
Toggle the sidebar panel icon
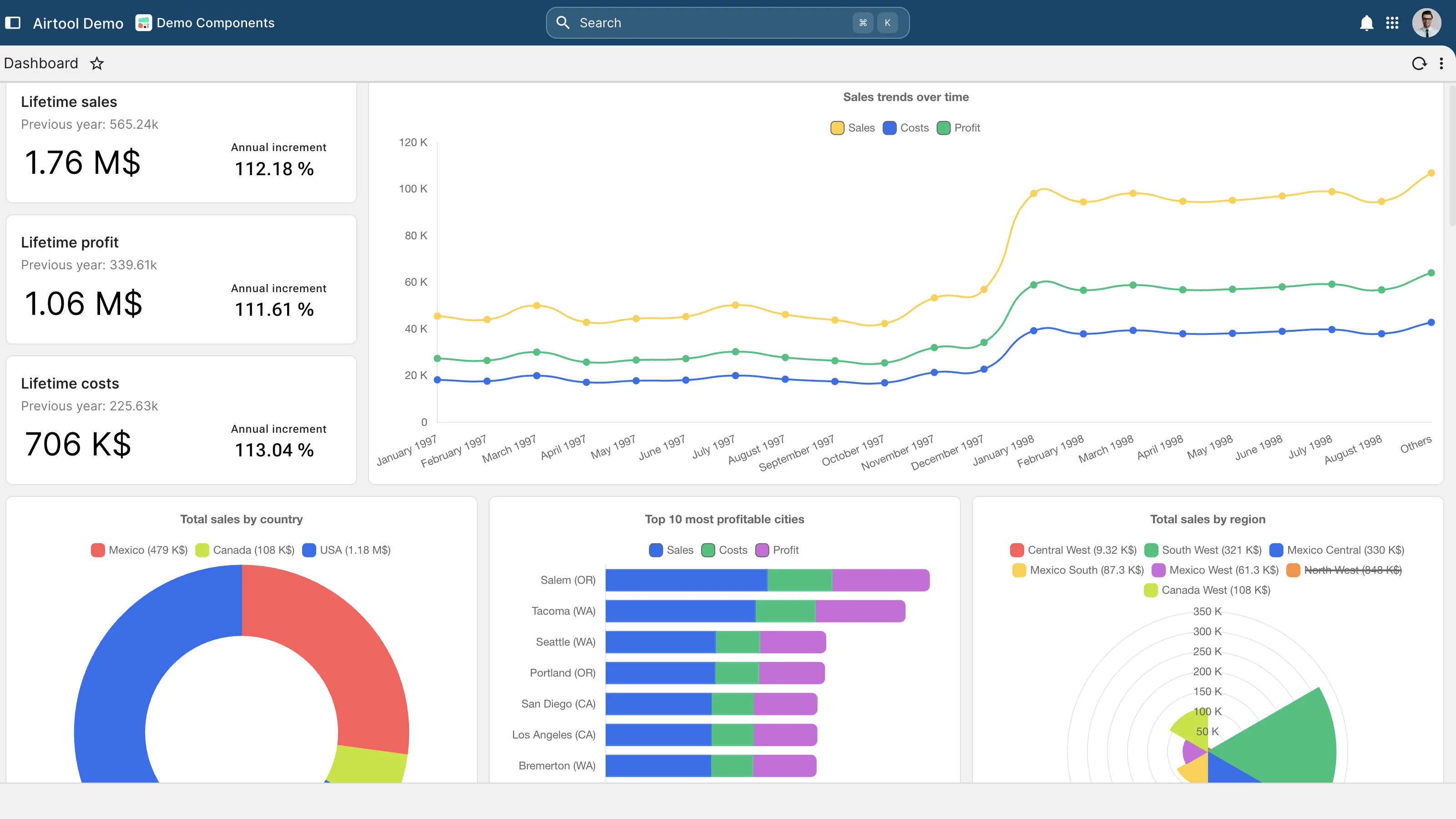12,23
